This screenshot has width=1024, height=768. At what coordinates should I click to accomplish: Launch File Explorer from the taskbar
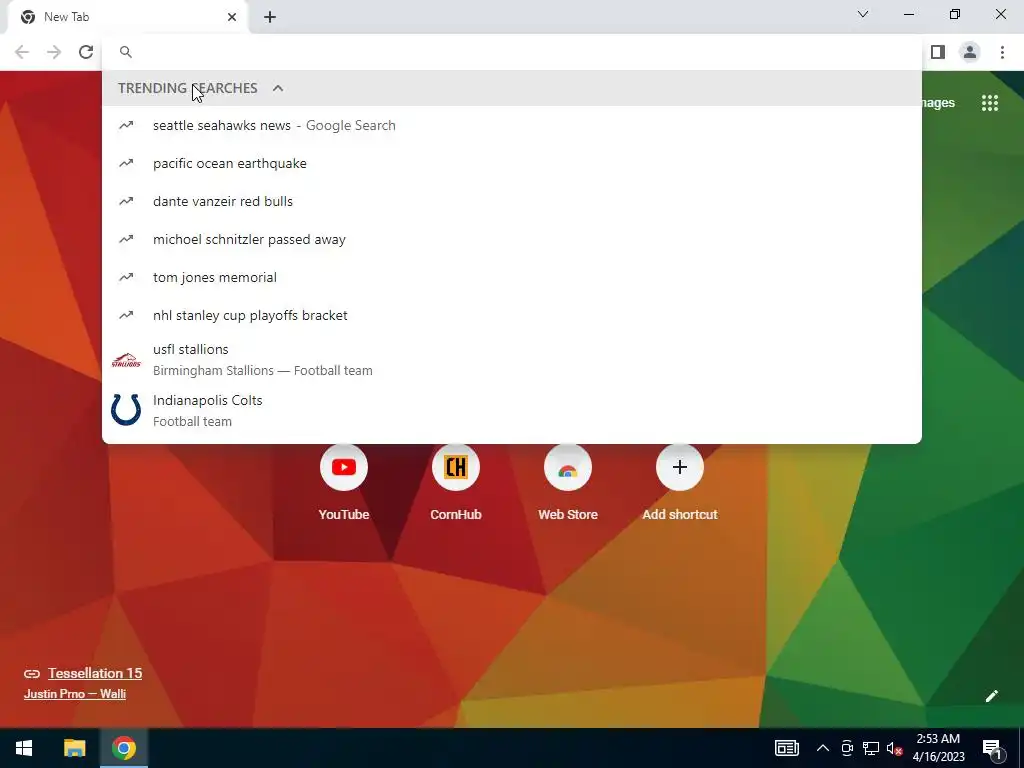tap(74, 748)
